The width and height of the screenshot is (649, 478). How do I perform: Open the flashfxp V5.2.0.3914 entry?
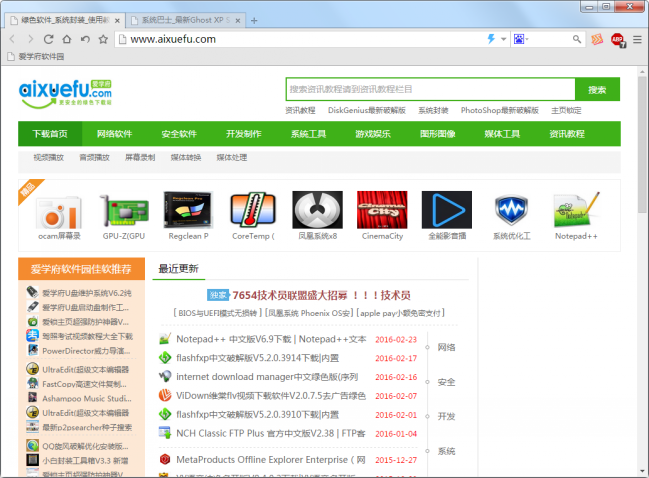(257, 358)
